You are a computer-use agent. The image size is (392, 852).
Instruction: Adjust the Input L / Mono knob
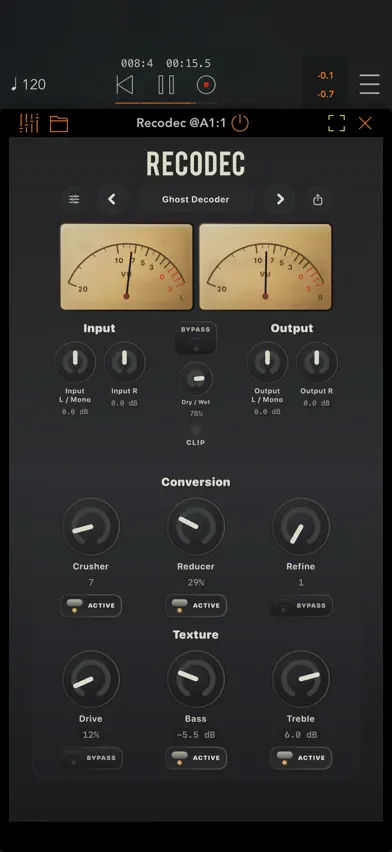pos(75,362)
